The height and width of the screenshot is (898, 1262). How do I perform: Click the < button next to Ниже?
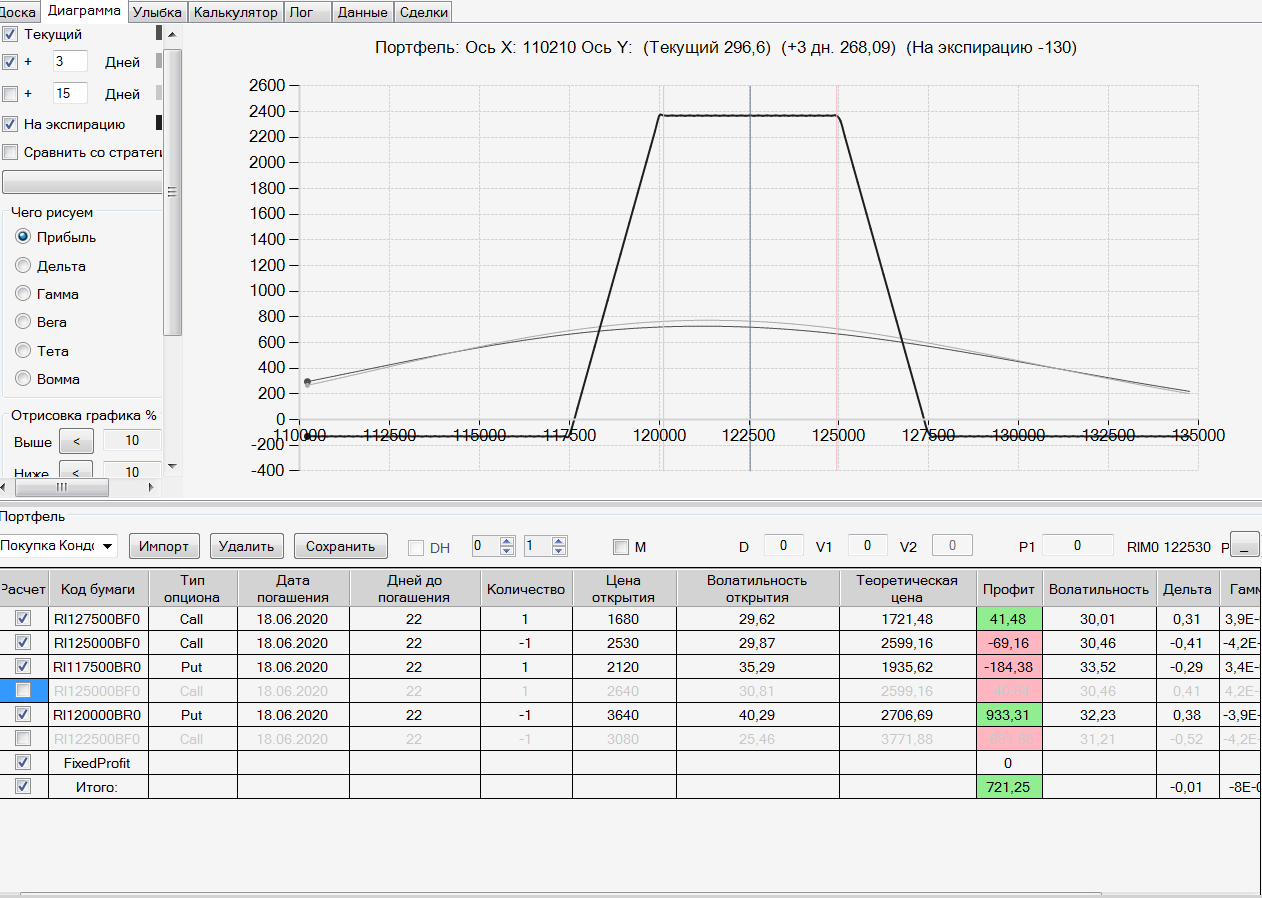pos(76,471)
